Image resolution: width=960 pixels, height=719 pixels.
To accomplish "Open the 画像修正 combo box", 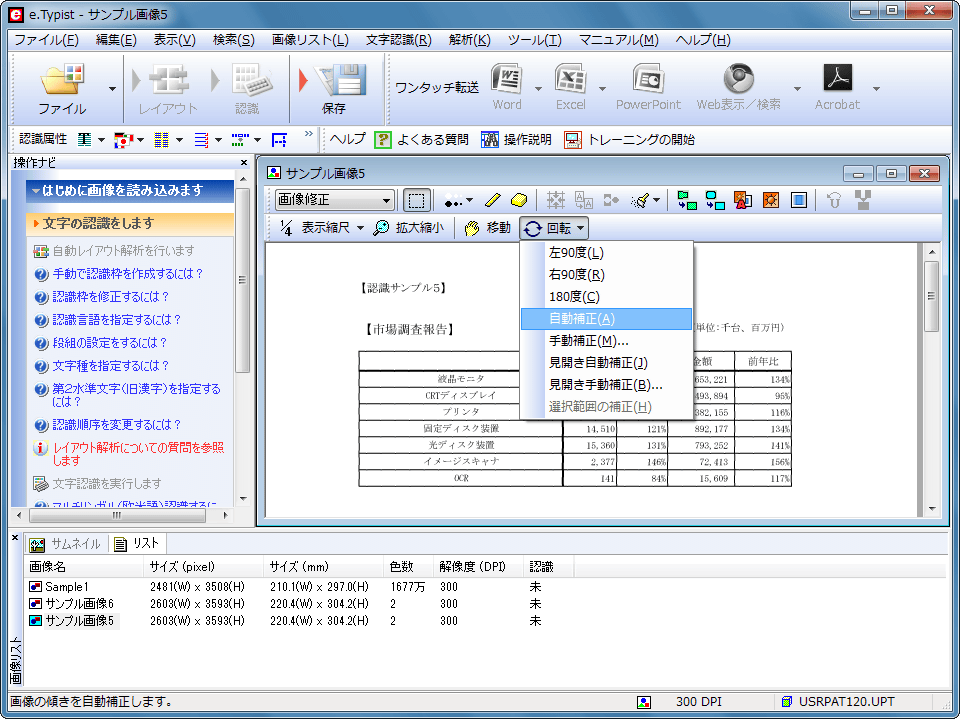I will 334,200.
